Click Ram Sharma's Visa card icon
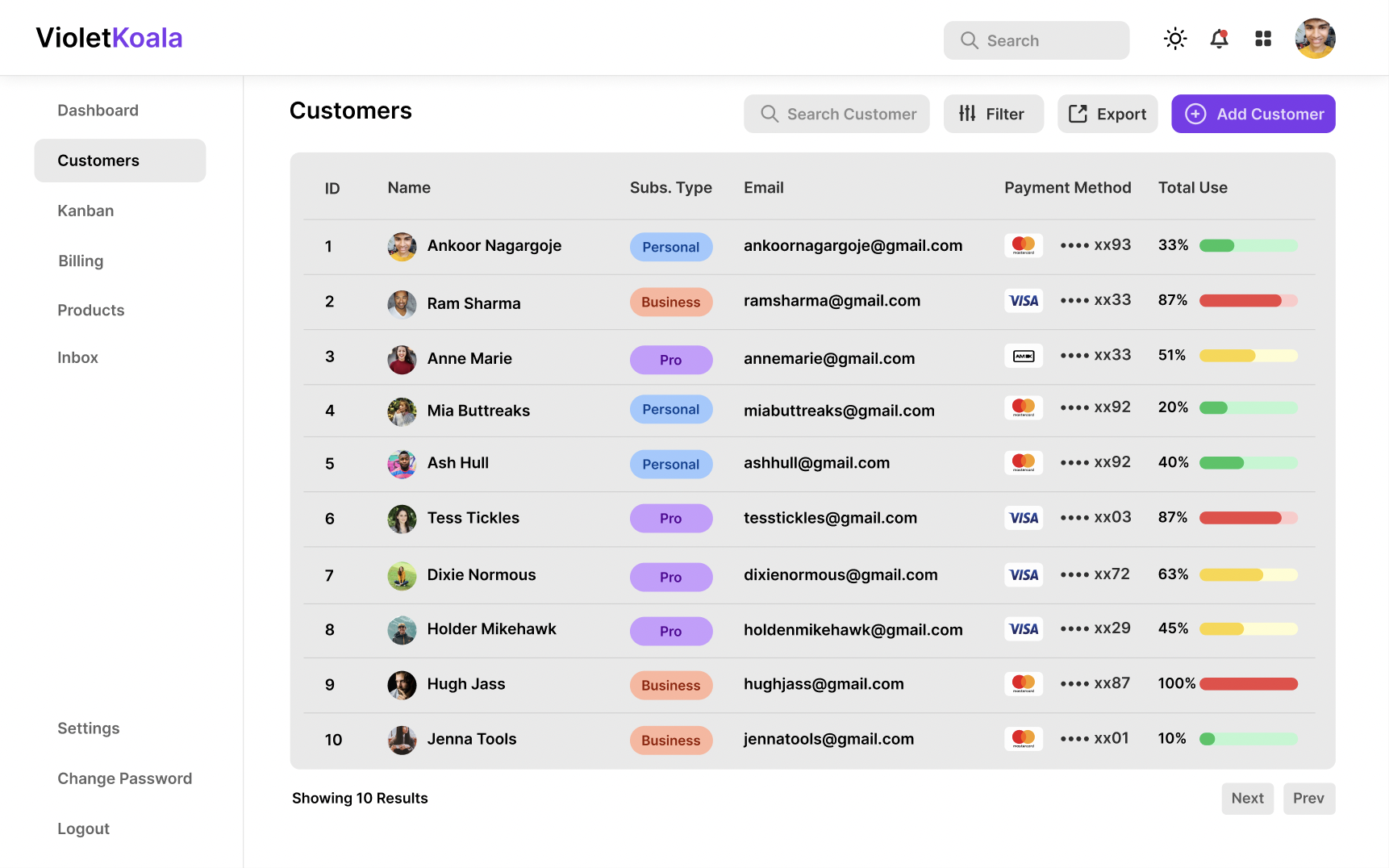The image size is (1389, 868). (1024, 301)
